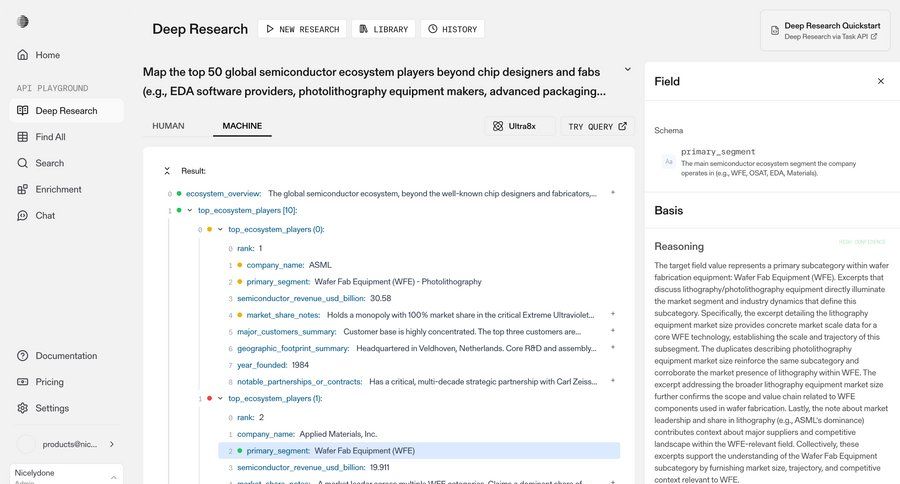Collapse top_ecosystem_players (0) entry
Image resolution: width=900 pixels, height=484 pixels.
point(220,229)
